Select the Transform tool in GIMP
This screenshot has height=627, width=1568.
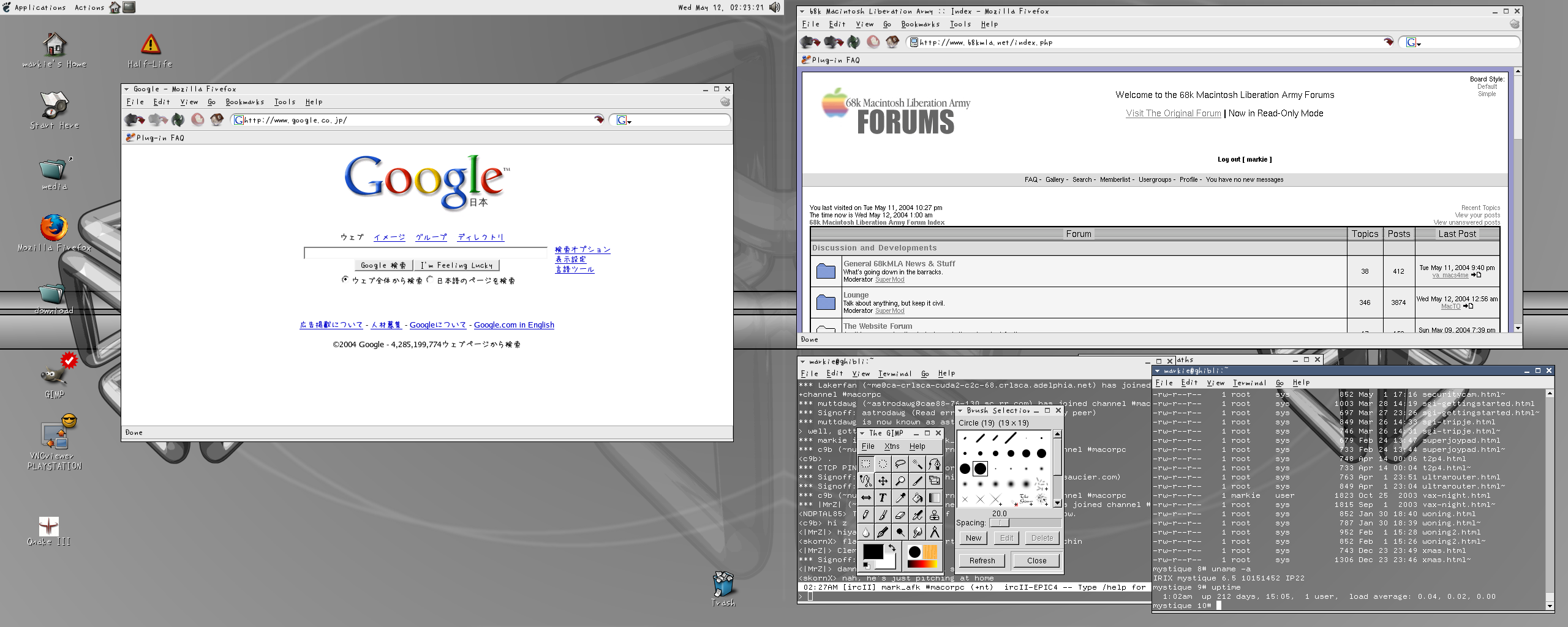pos(934,481)
